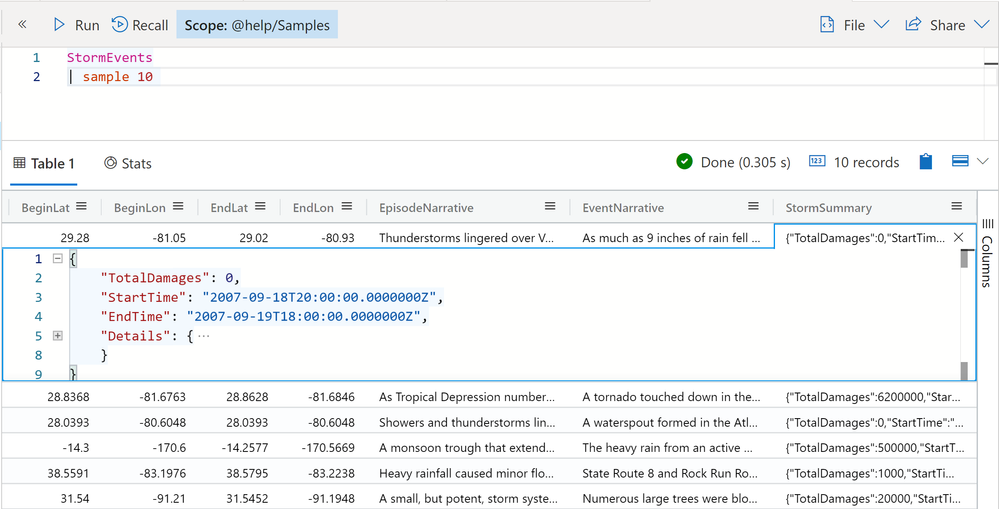Select the Table 1 tab
Viewport: 999px width, 509px height.
point(43,163)
